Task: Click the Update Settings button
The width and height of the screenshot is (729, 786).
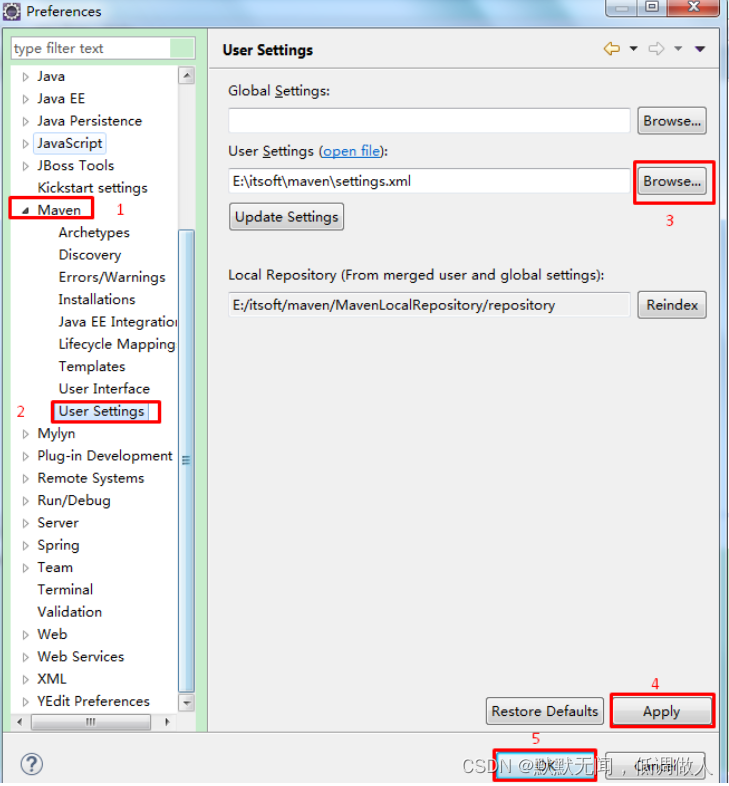Action: point(286,217)
